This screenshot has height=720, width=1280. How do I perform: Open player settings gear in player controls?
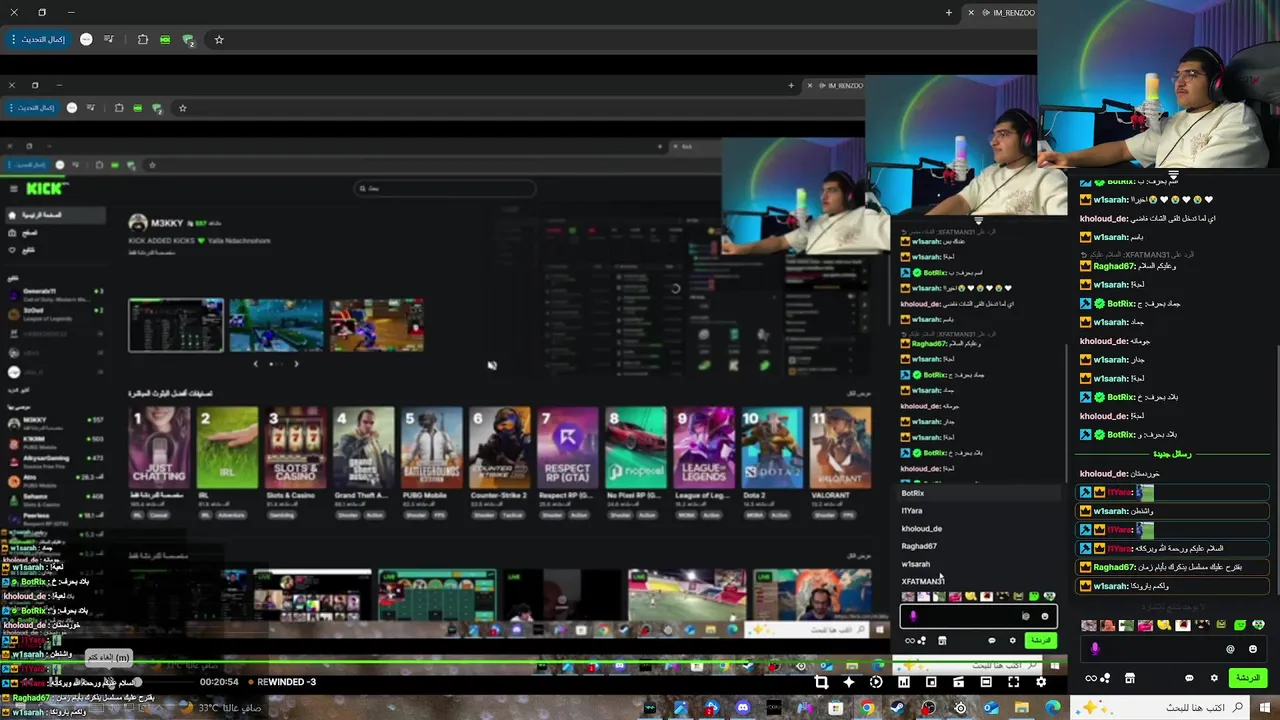1041,682
